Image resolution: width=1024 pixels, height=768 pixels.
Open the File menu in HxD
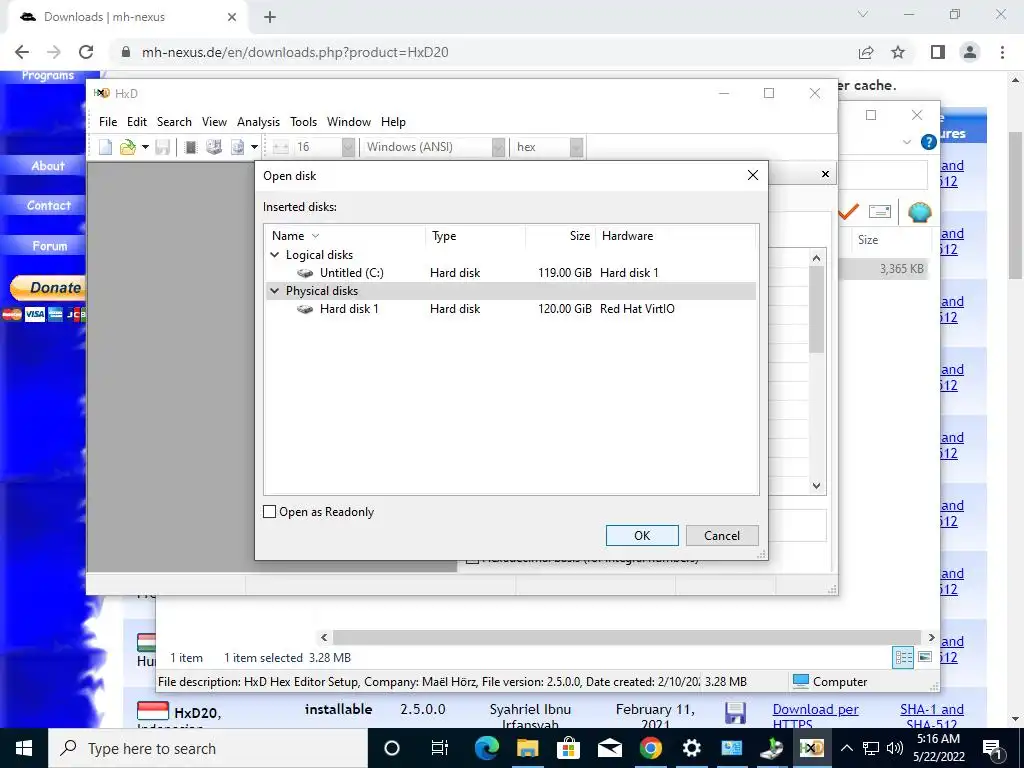(x=108, y=121)
